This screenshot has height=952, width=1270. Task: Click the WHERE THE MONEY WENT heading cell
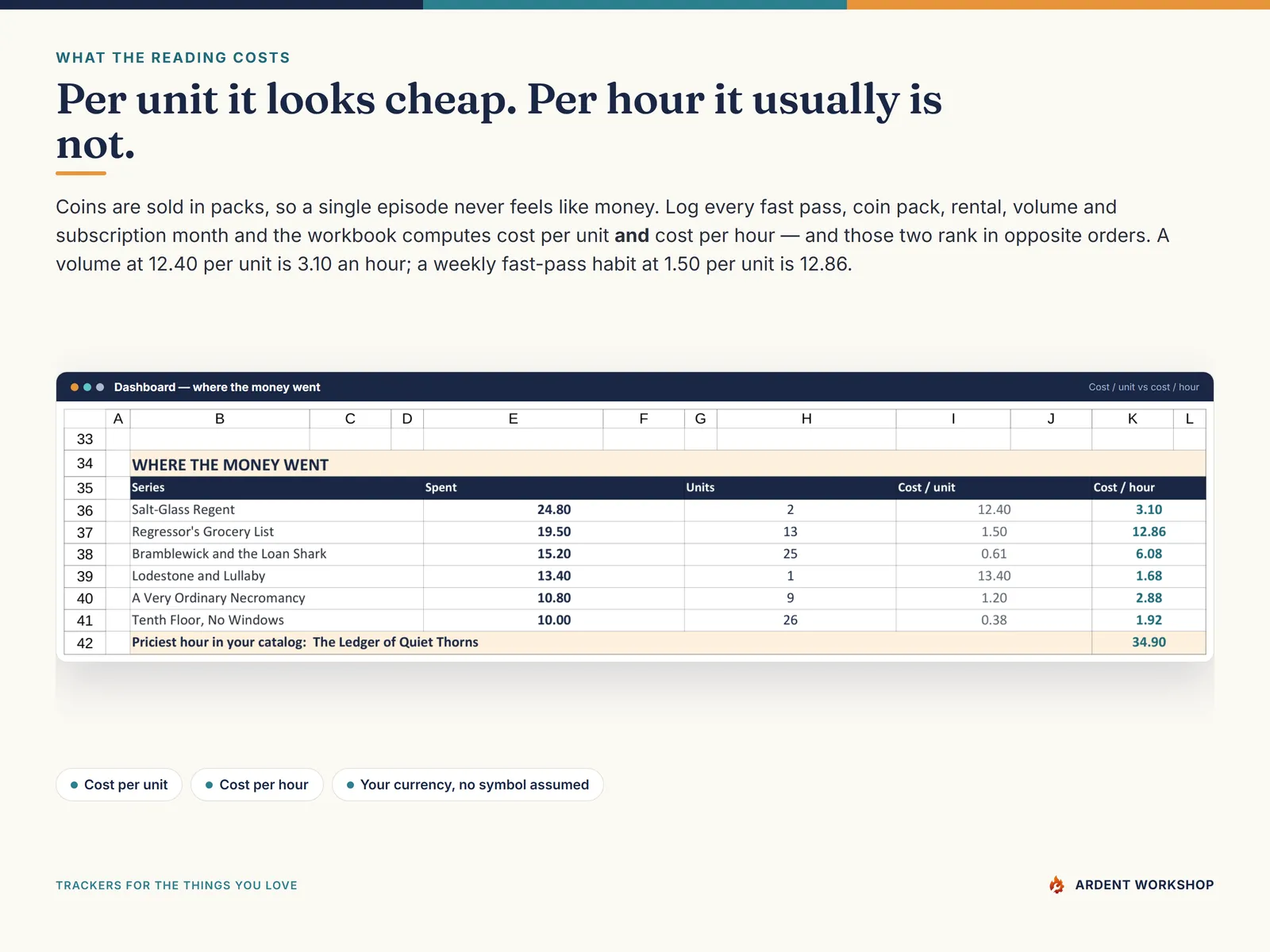click(x=668, y=464)
